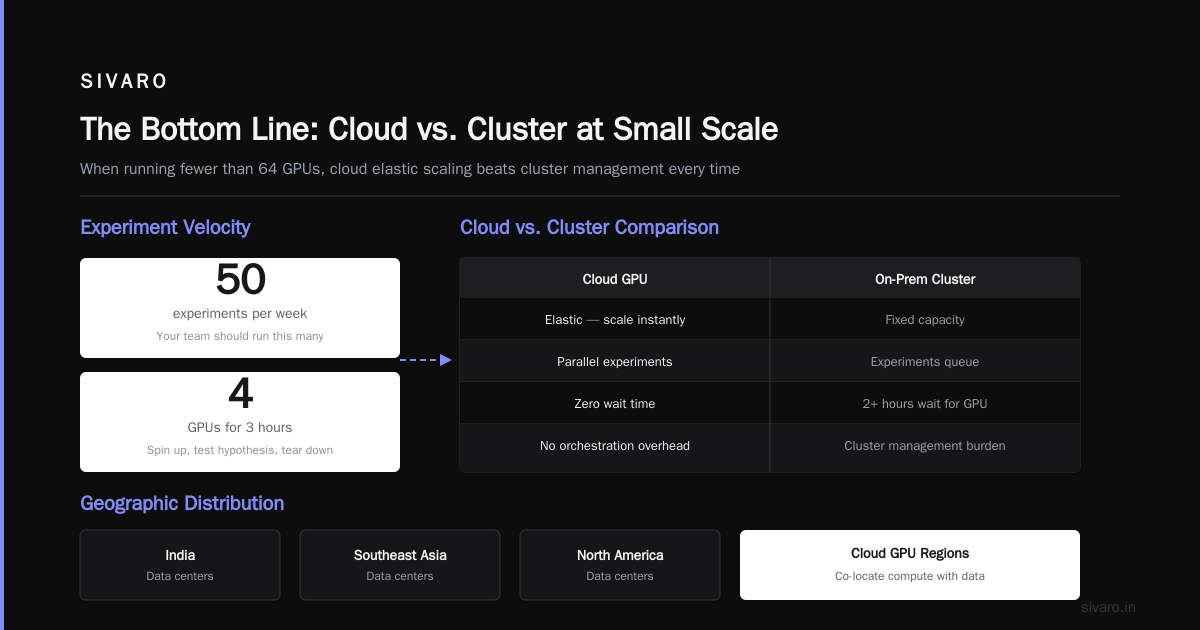Click the 4 GPUs for 3 hours card
The height and width of the screenshot is (630, 1200).
(240, 422)
